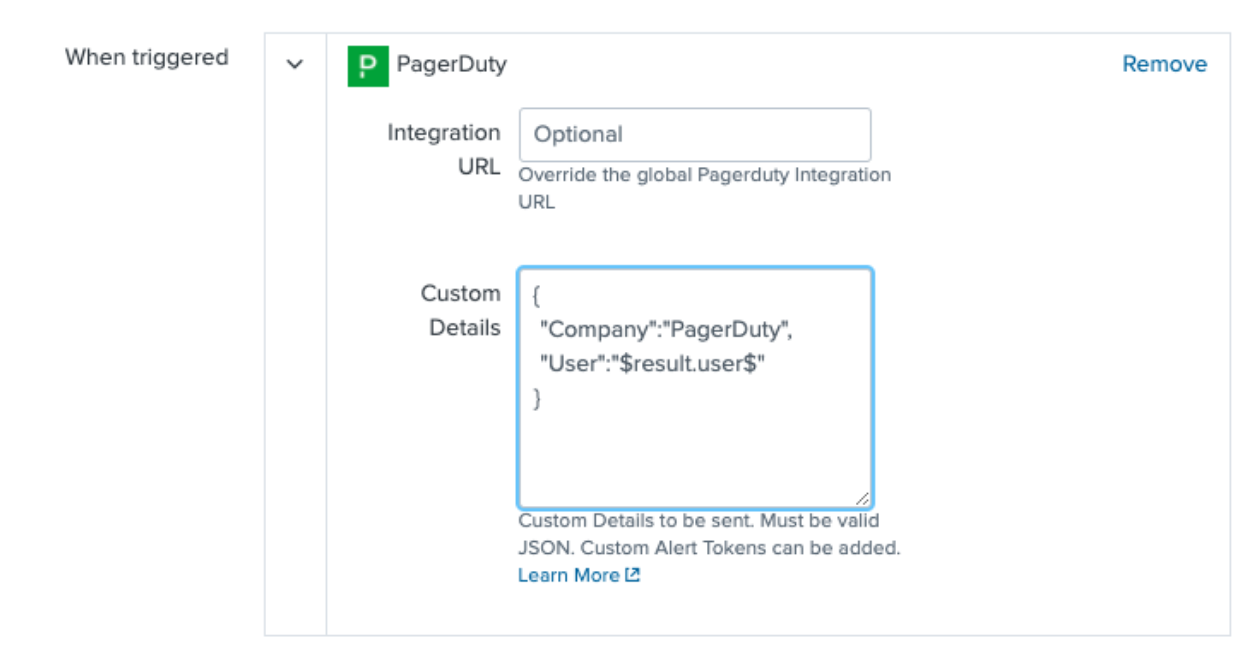The width and height of the screenshot is (1248, 660).
Task: Click the Integration URL field label
Action: [444, 149]
